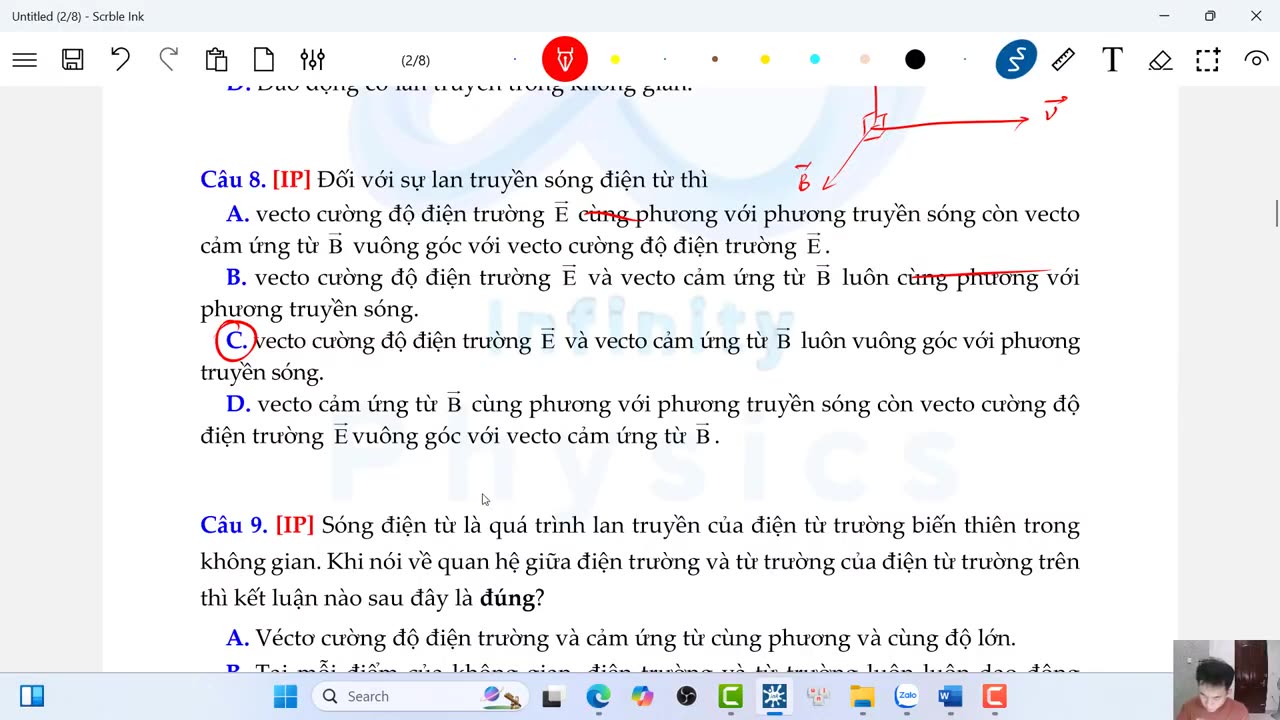
Task: Click the answer letter C. of Câu 8
Action: click(x=237, y=341)
